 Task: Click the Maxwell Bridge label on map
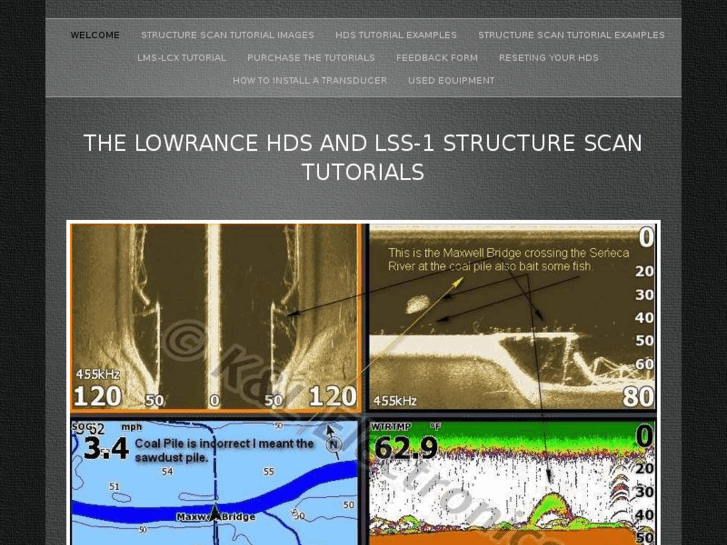[x=216, y=517]
